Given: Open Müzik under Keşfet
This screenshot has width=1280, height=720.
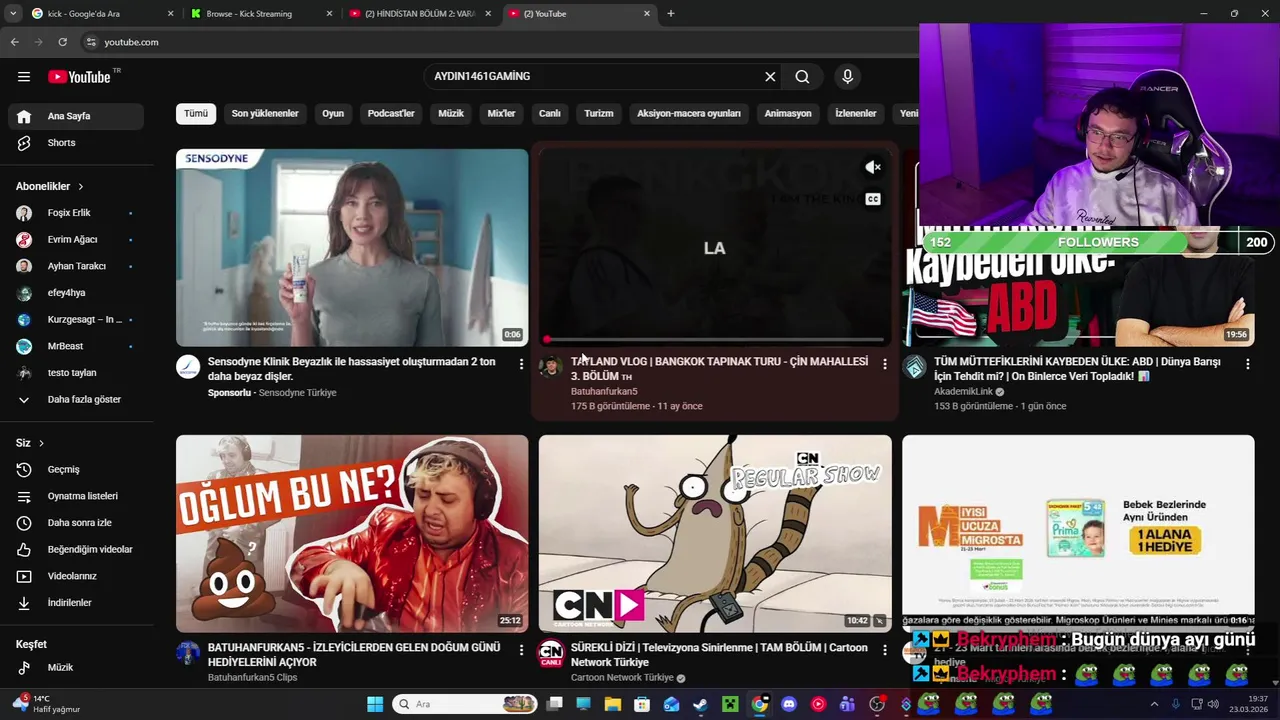Looking at the screenshot, I should pos(76,668).
